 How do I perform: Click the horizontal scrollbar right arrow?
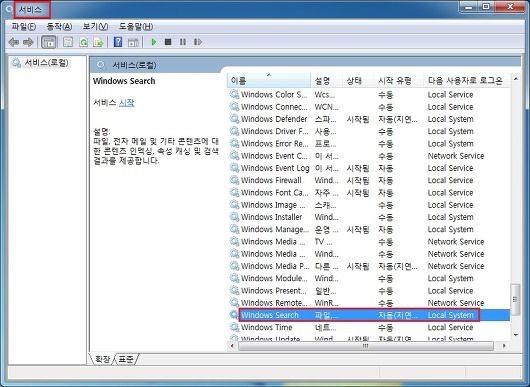pos(504,346)
